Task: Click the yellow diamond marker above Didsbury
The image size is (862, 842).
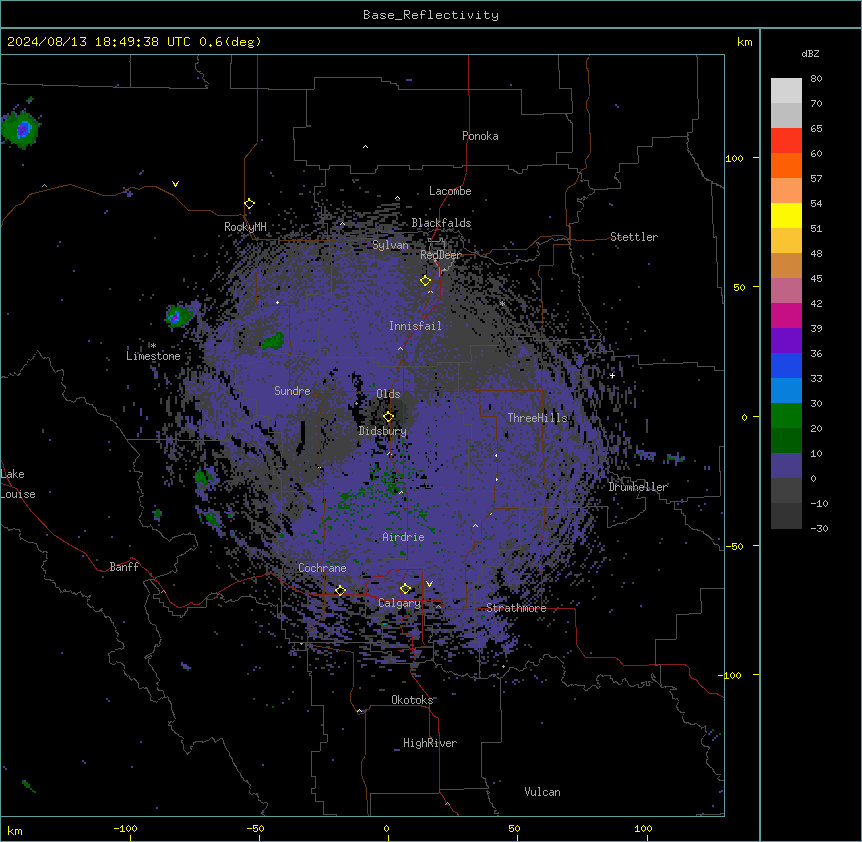Action: [x=389, y=416]
